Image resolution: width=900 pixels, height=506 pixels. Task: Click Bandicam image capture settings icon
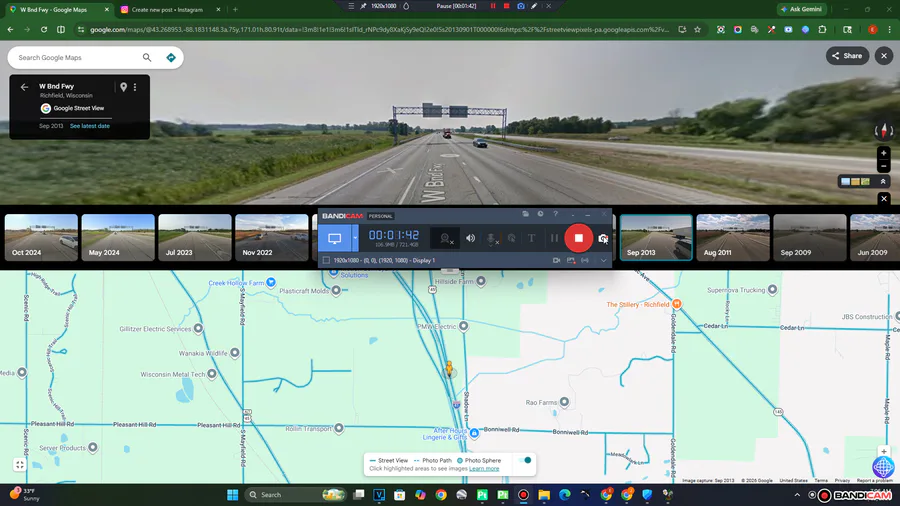(571, 260)
